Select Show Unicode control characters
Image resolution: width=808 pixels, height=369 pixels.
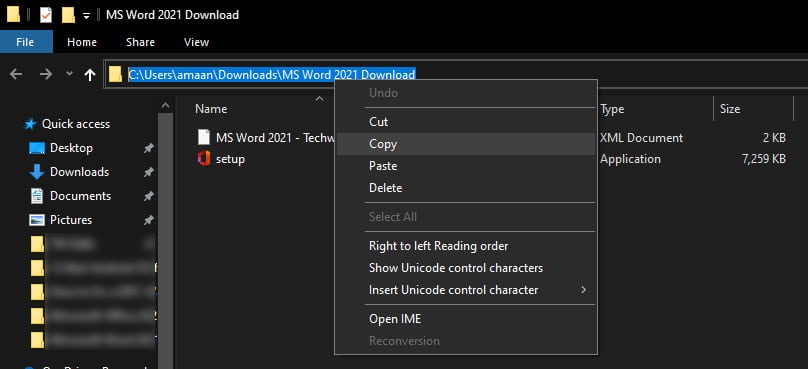(x=465, y=268)
